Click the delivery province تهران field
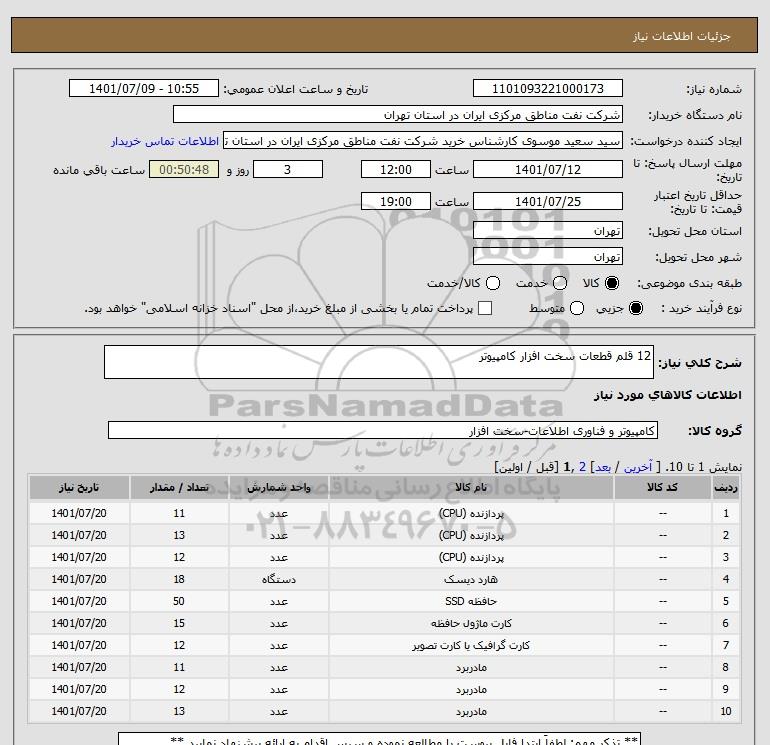This screenshot has height=745, width=770. click(x=548, y=230)
